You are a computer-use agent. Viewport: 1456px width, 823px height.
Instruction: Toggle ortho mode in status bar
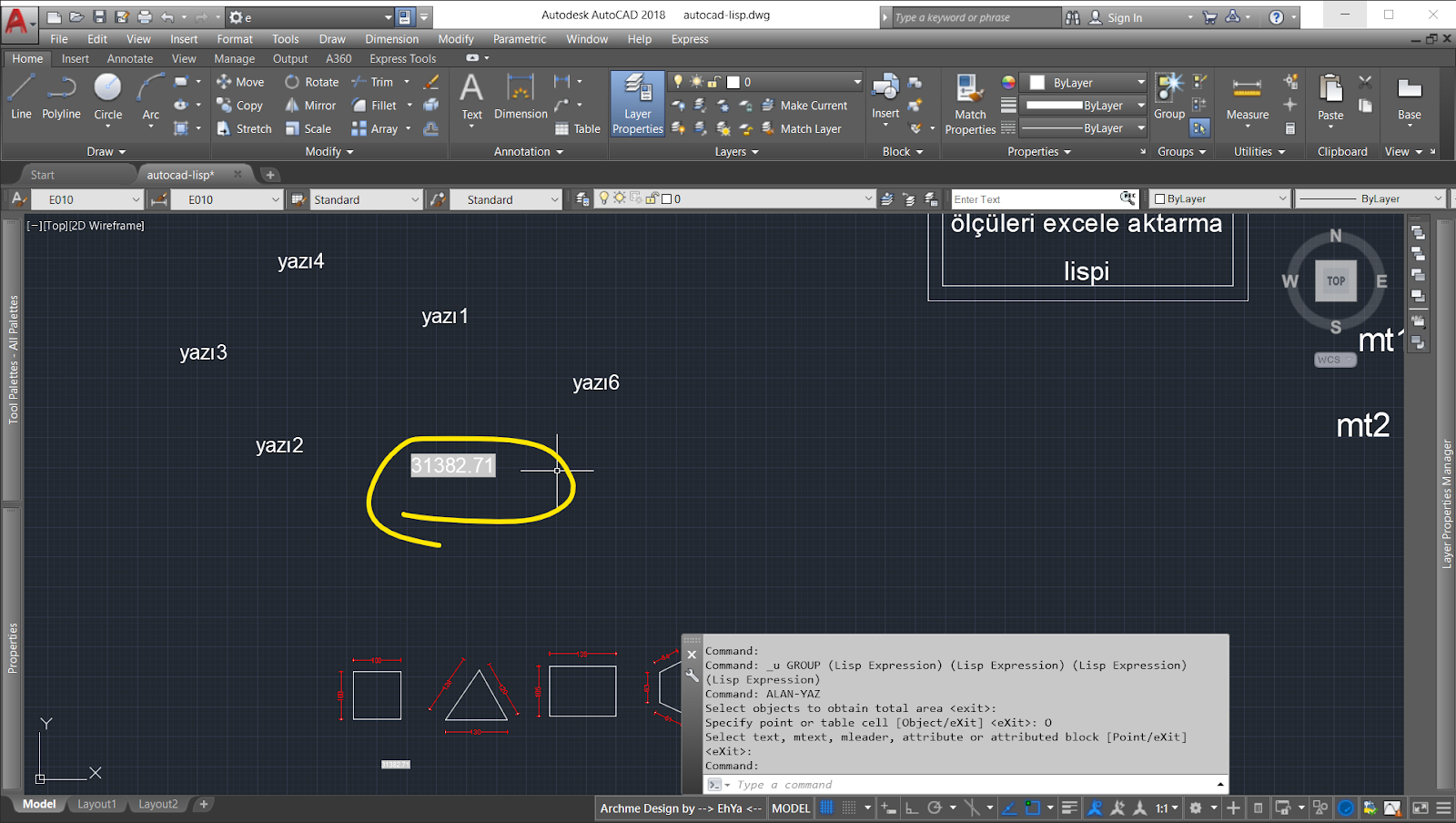[912, 808]
